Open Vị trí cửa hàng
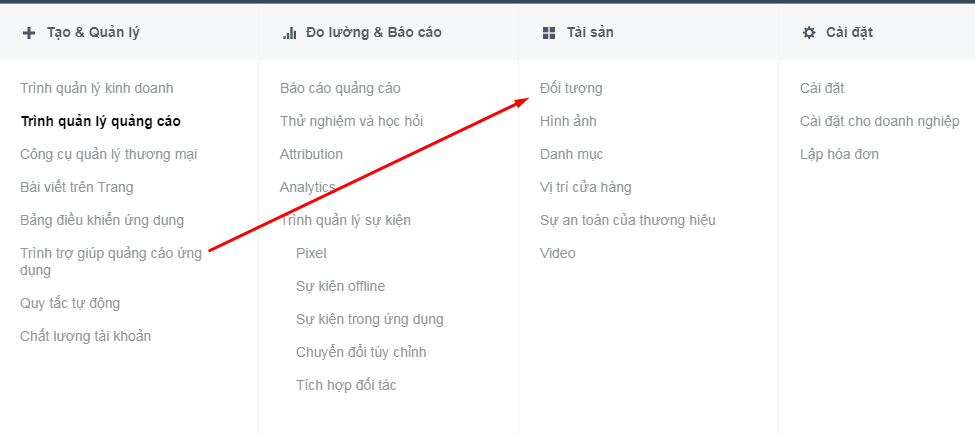This screenshot has width=975, height=436. (586, 187)
